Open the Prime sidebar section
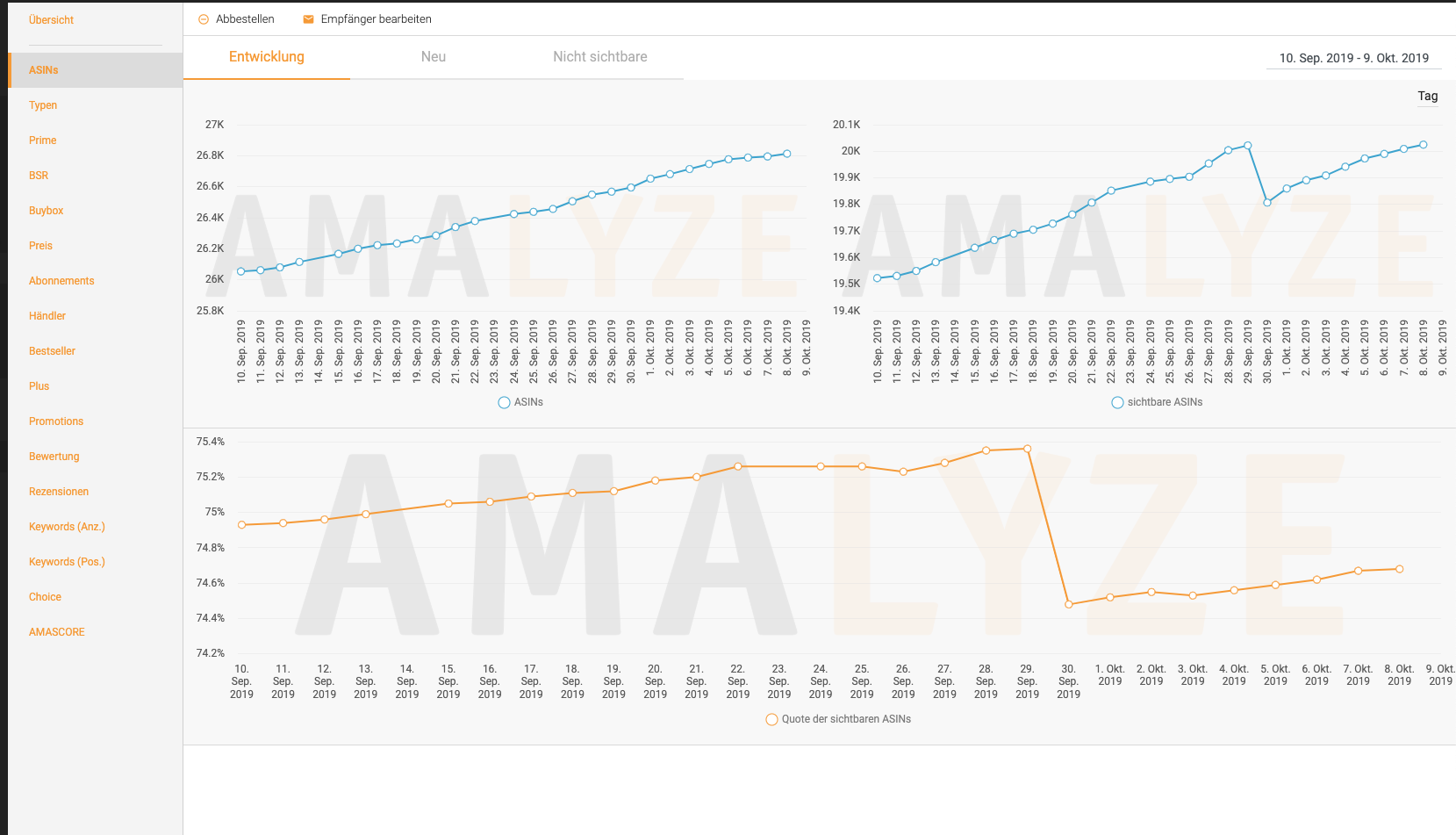This screenshot has width=1456, height=835. point(42,140)
